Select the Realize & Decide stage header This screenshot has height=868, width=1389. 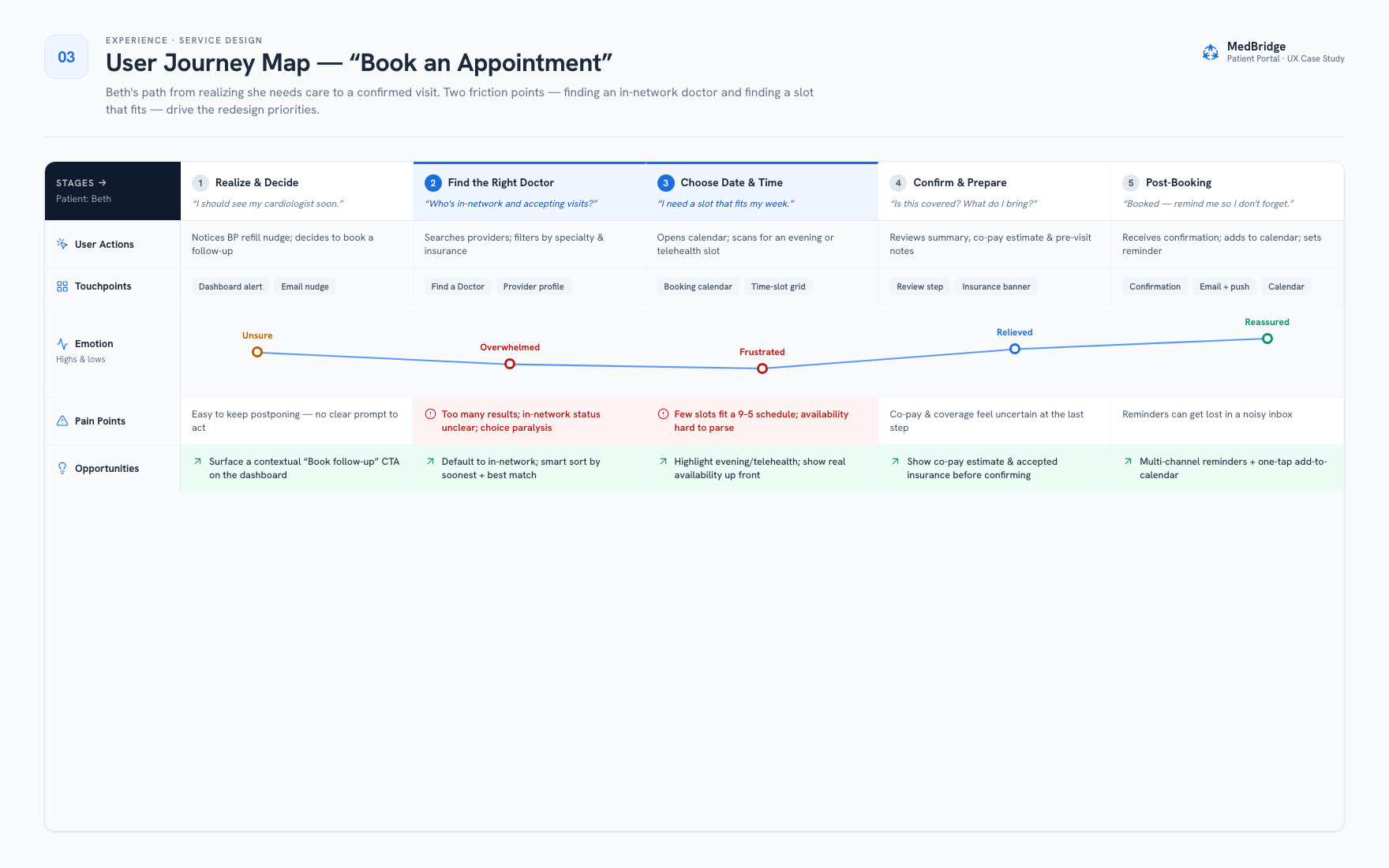tap(297, 191)
